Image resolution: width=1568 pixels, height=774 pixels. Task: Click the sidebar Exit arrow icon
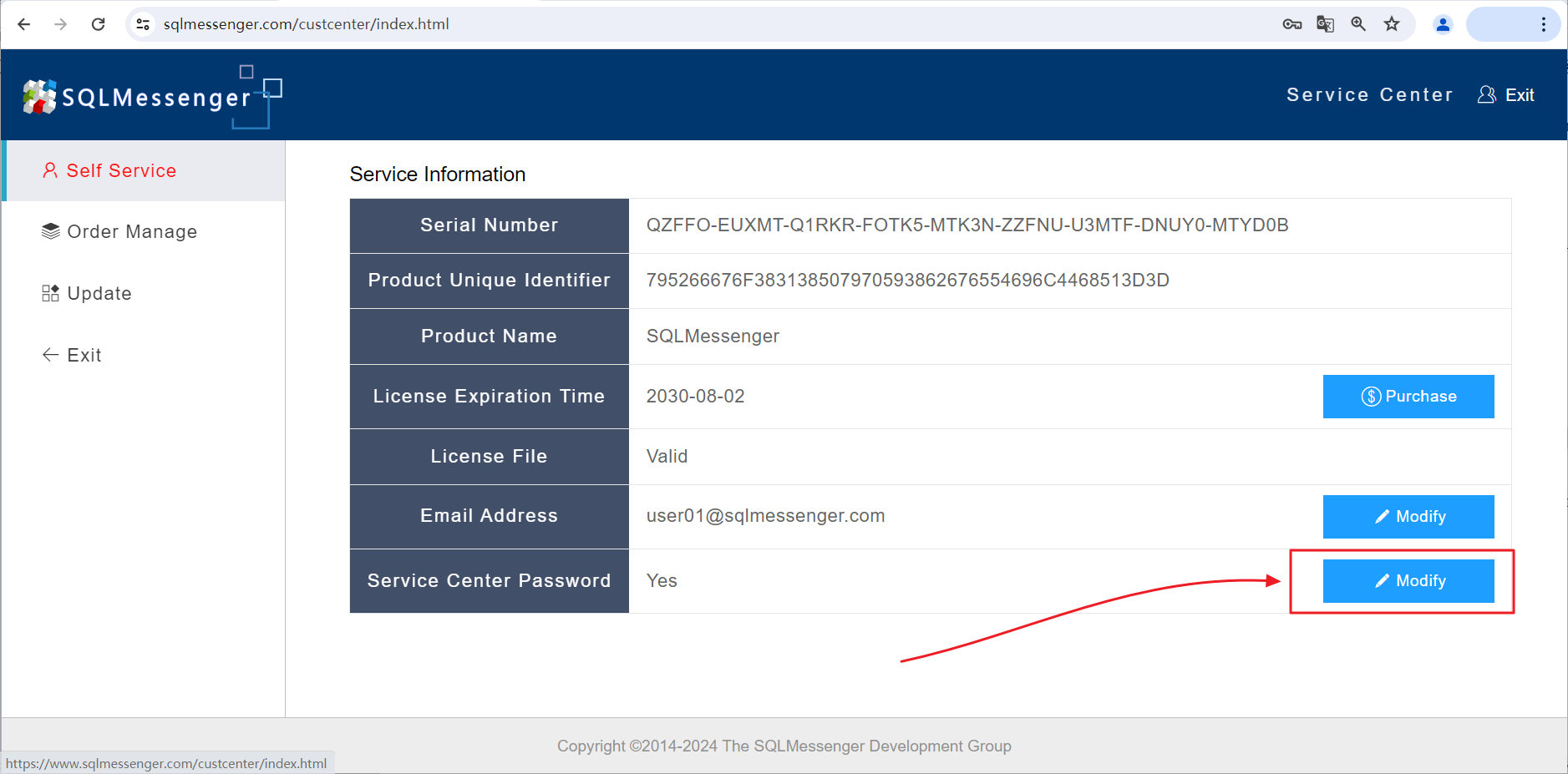[x=51, y=355]
